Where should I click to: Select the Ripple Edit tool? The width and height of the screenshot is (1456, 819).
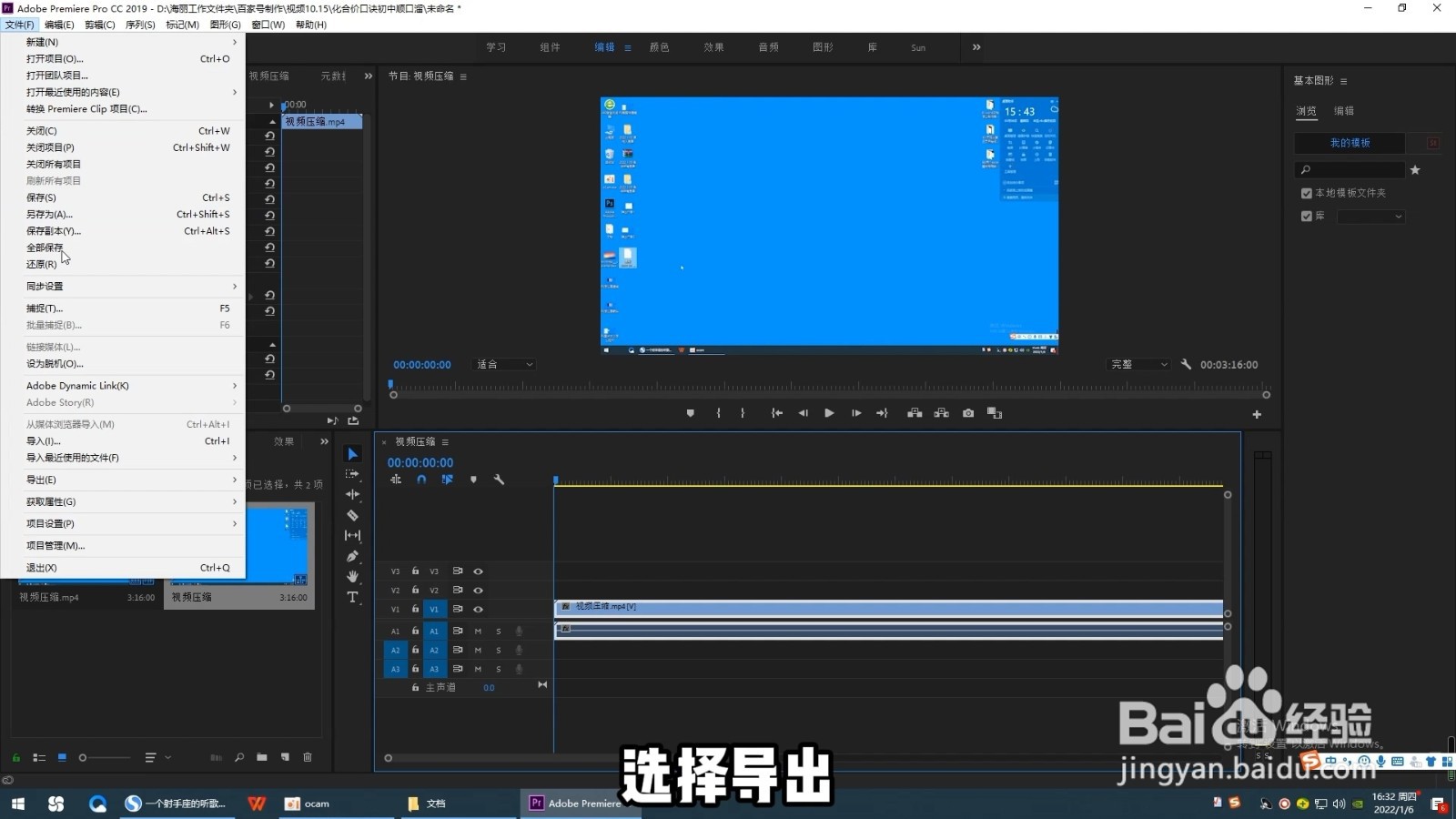(352, 495)
